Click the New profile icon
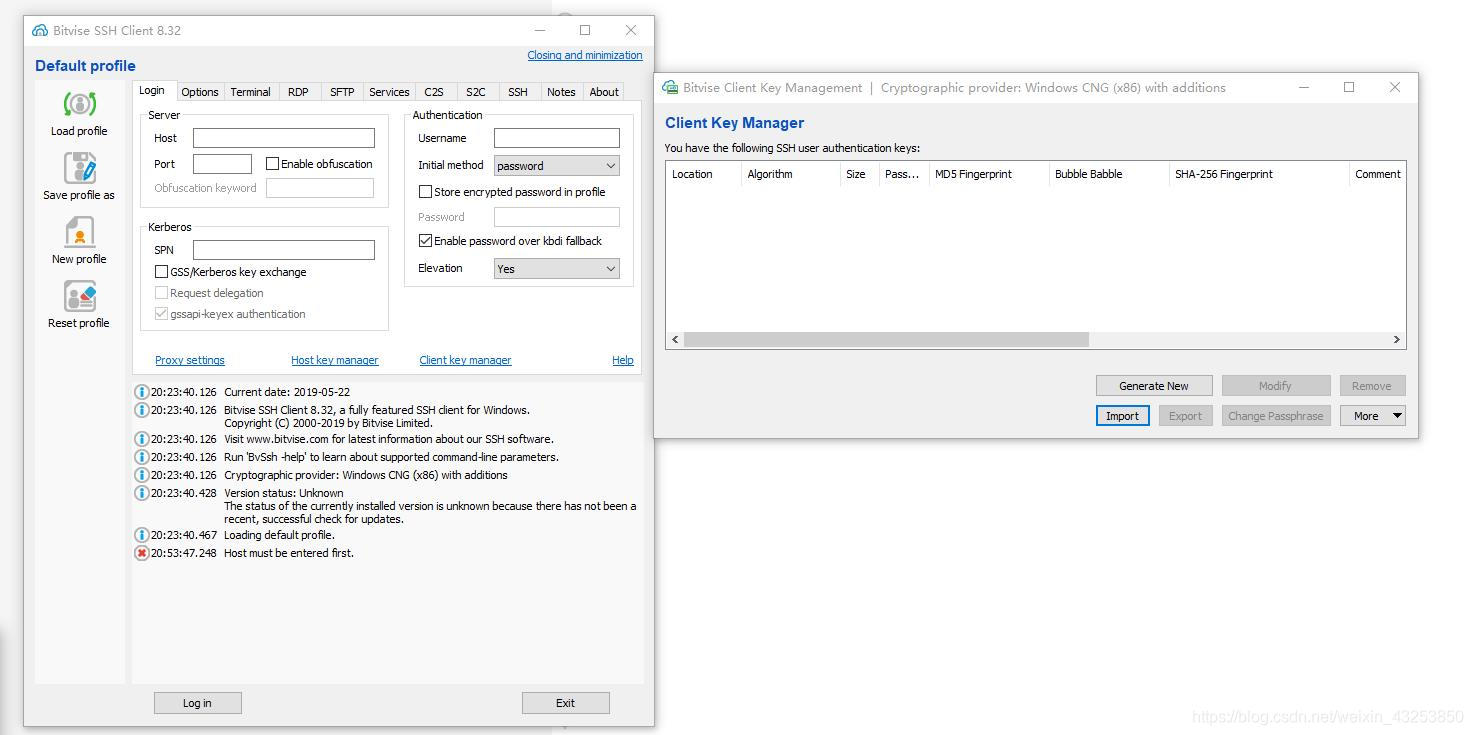 click(x=79, y=232)
